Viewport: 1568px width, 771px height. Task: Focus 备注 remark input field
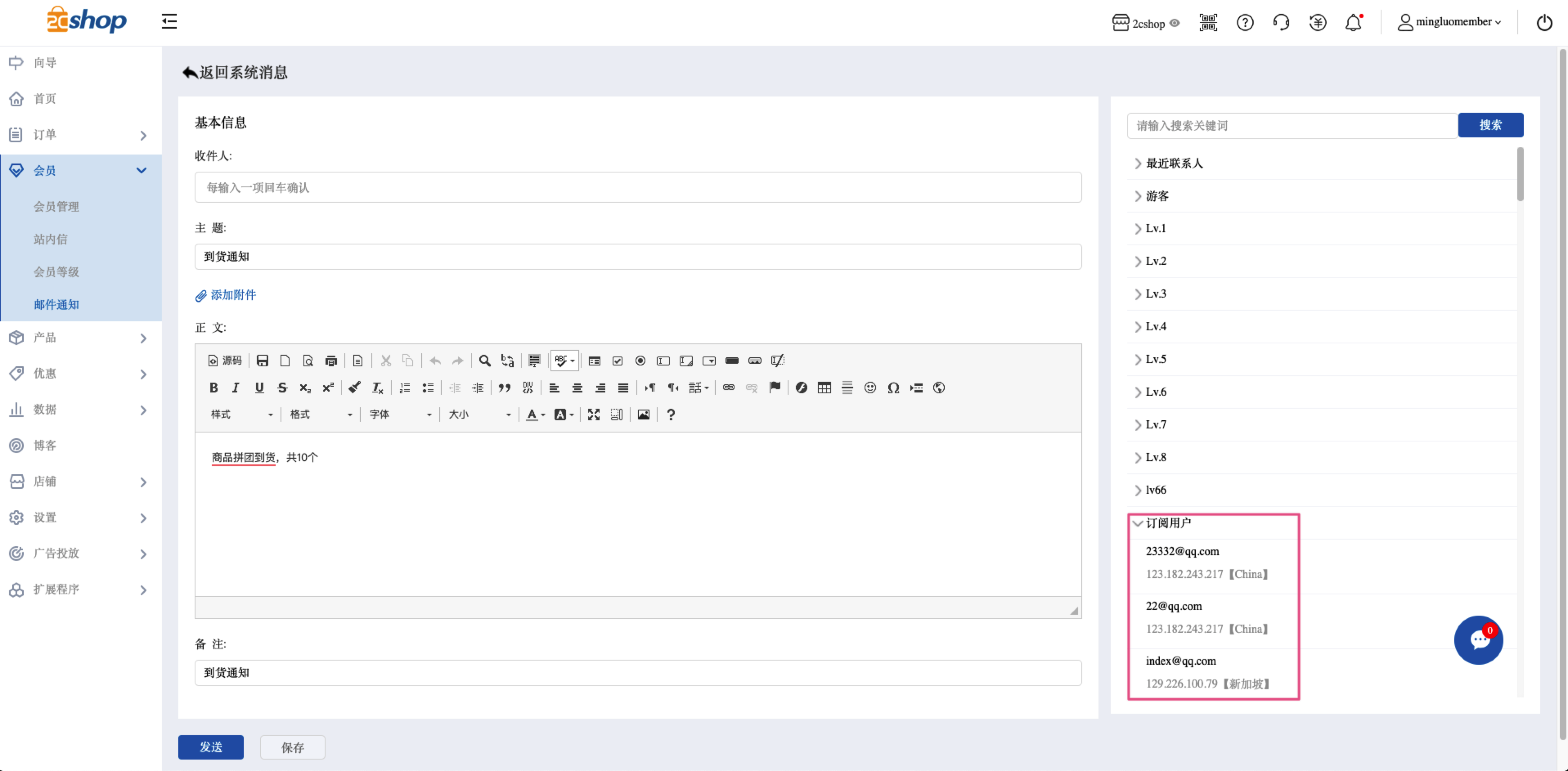tap(638, 673)
